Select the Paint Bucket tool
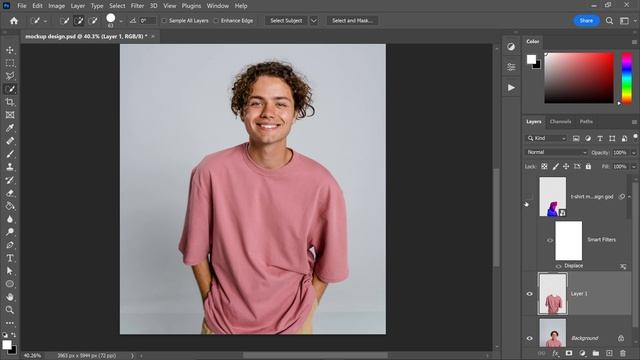The width and height of the screenshot is (640, 360). coord(10,206)
